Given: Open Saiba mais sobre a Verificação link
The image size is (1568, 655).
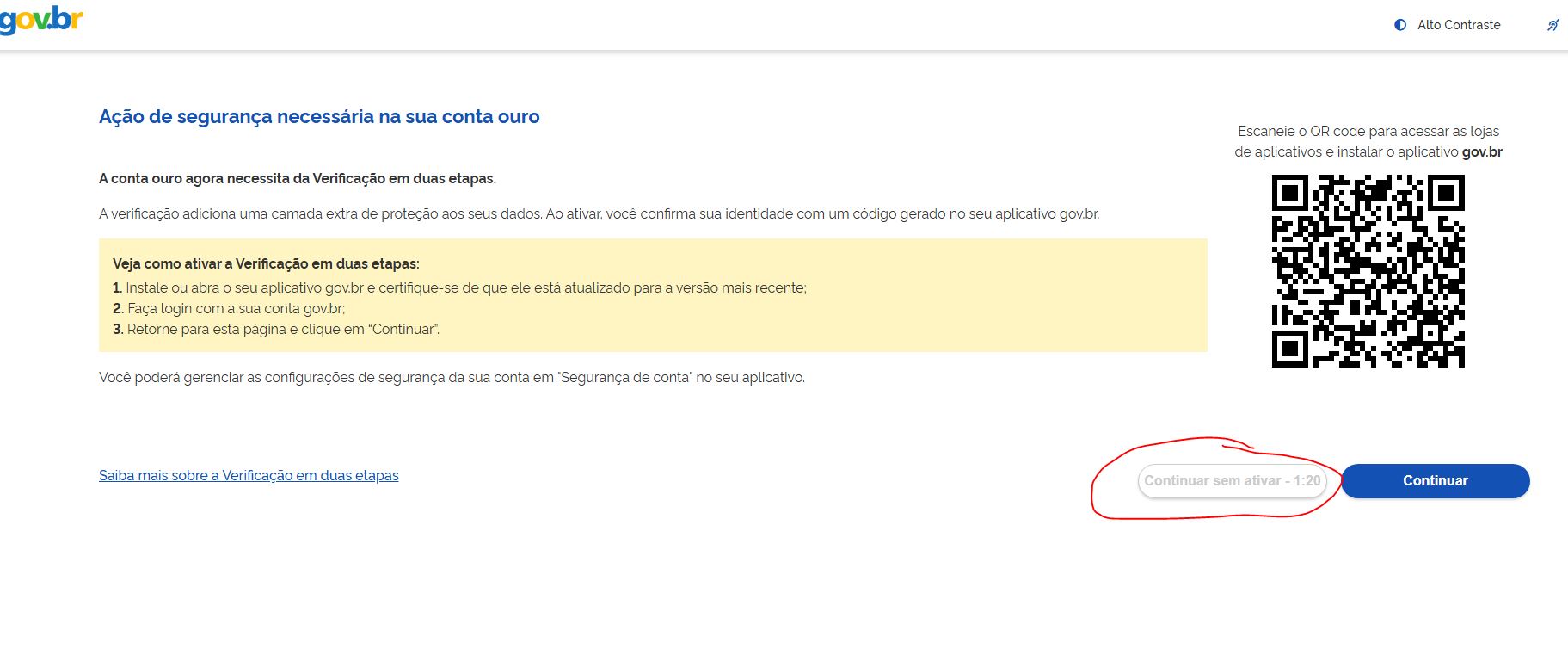Looking at the screenshot, I should [249, 475].
